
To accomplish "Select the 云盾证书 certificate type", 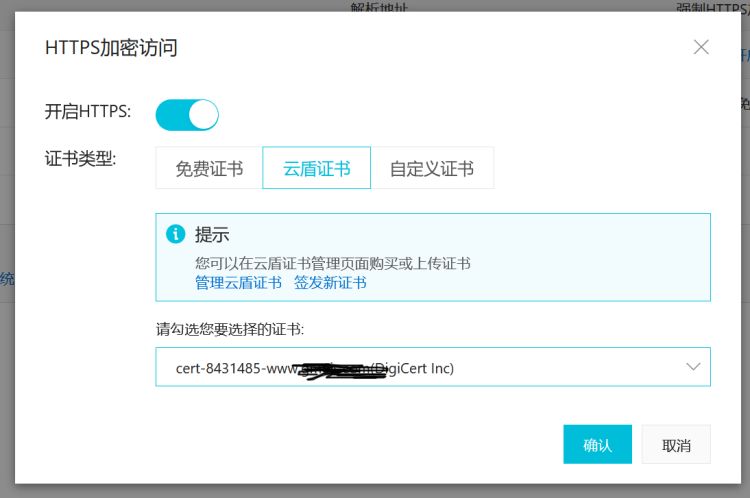I will click(x=317, y=168).
